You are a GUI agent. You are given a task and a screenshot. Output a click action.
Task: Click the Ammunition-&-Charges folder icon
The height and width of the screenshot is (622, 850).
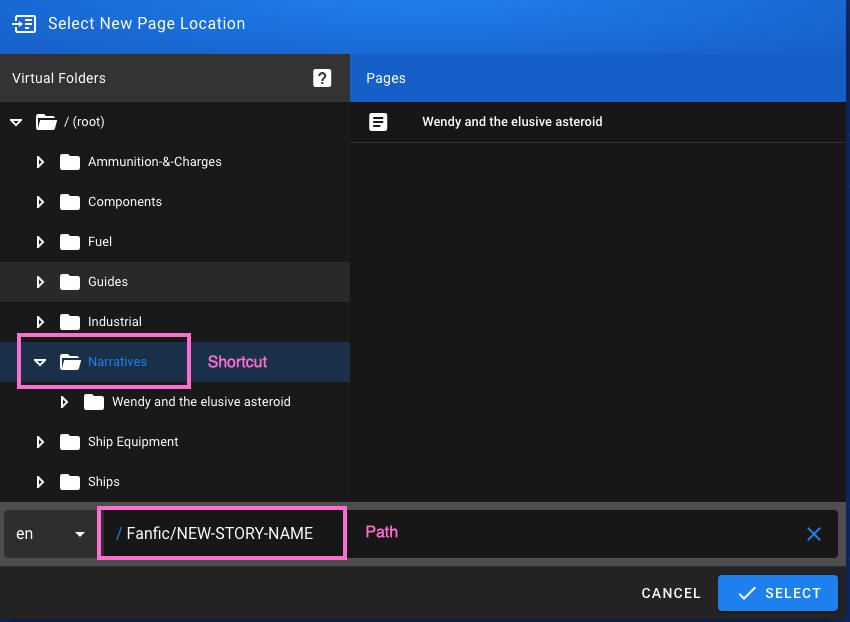pyautogui.click(x=70, y=162)
